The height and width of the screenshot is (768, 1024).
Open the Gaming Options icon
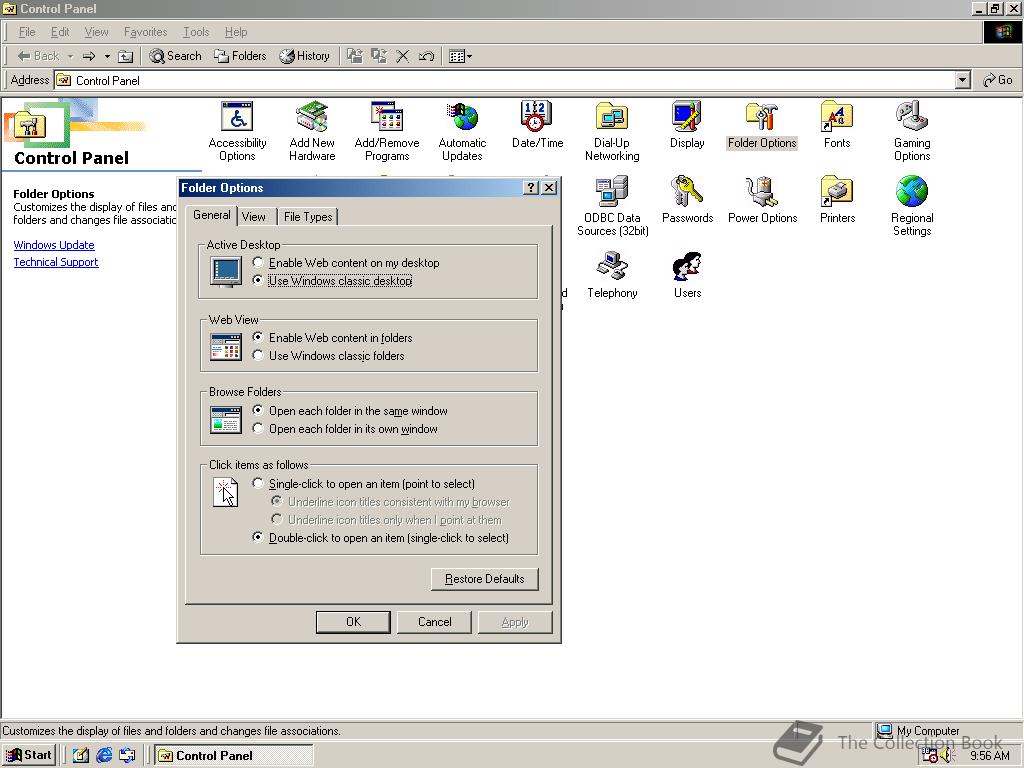912,131
